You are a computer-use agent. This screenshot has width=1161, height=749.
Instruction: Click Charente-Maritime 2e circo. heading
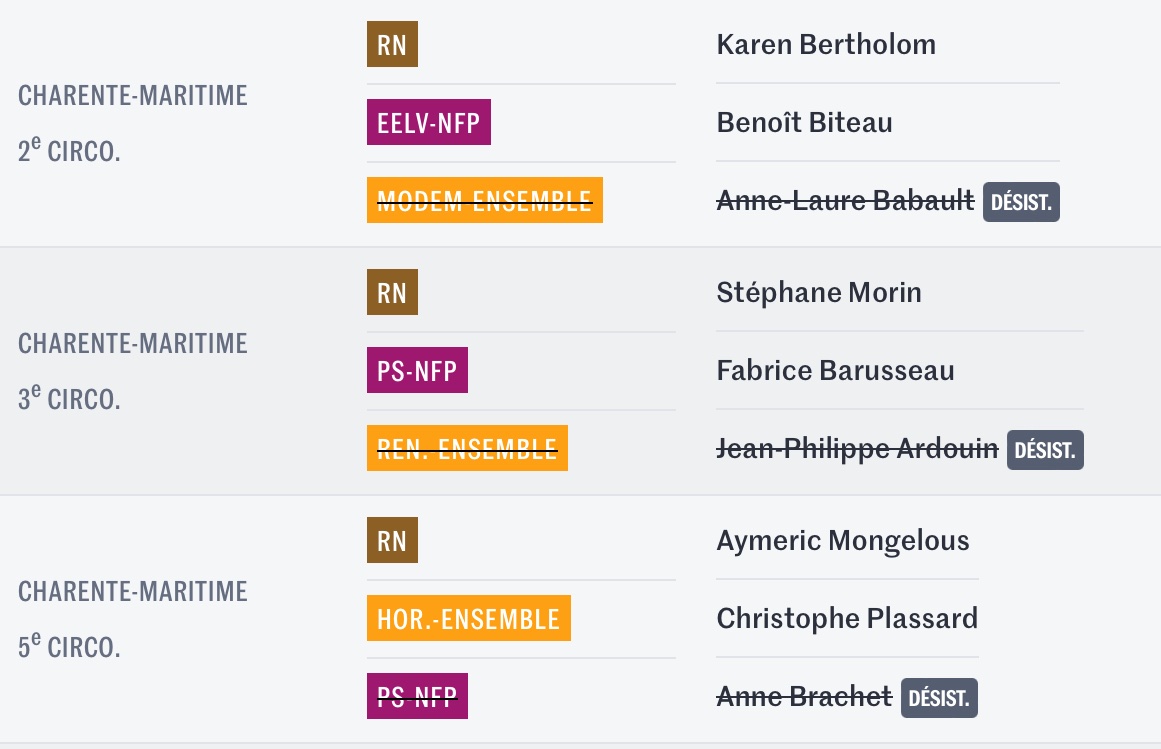pyautogui.click(x=133, y=123)
